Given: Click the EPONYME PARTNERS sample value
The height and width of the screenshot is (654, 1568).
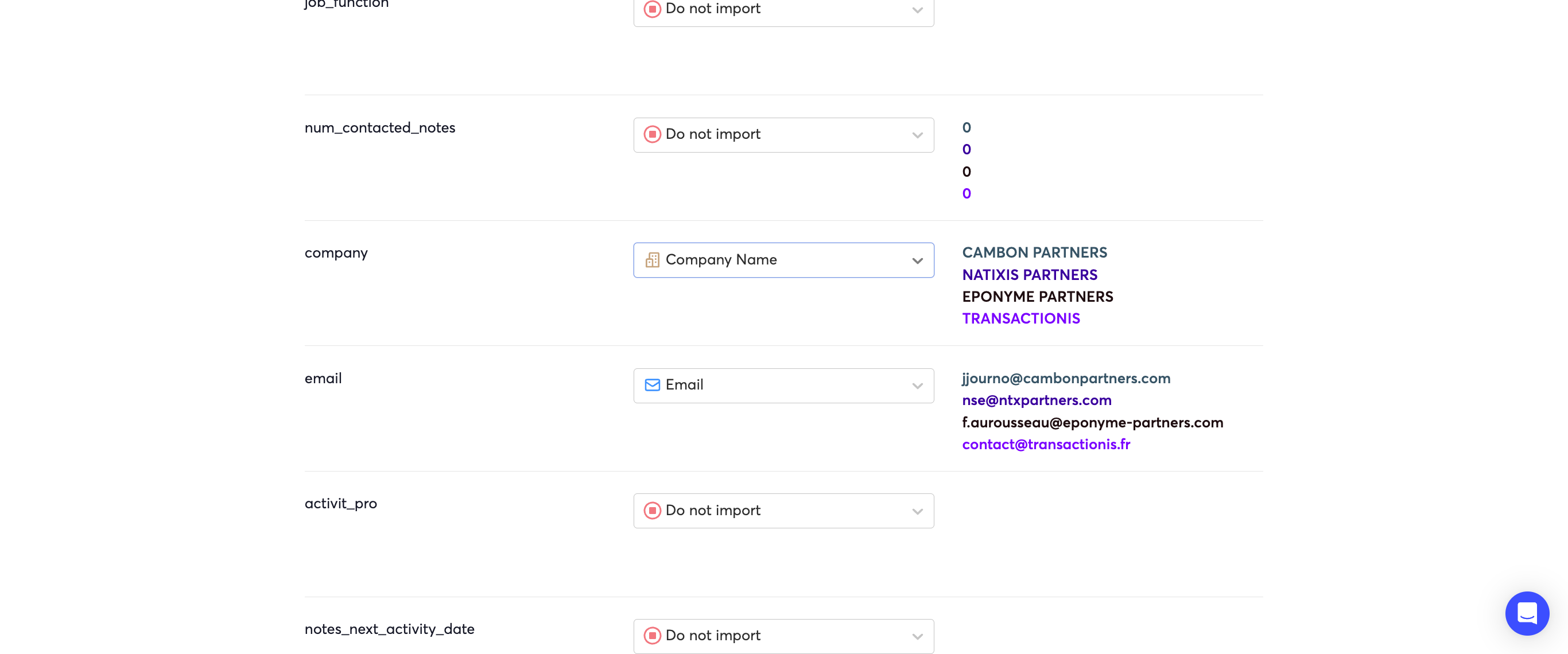Looking at the screenshot, I should [1037, 296].
